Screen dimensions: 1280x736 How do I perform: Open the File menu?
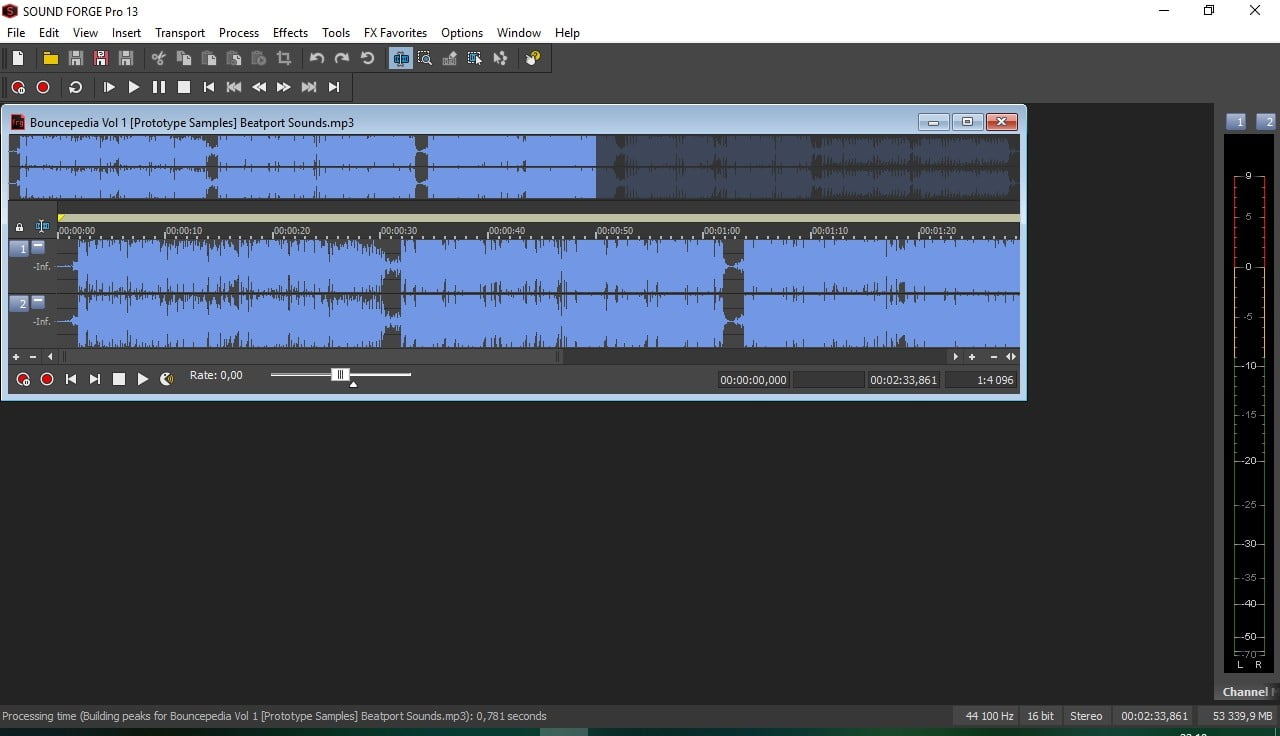tap(16, 33)
